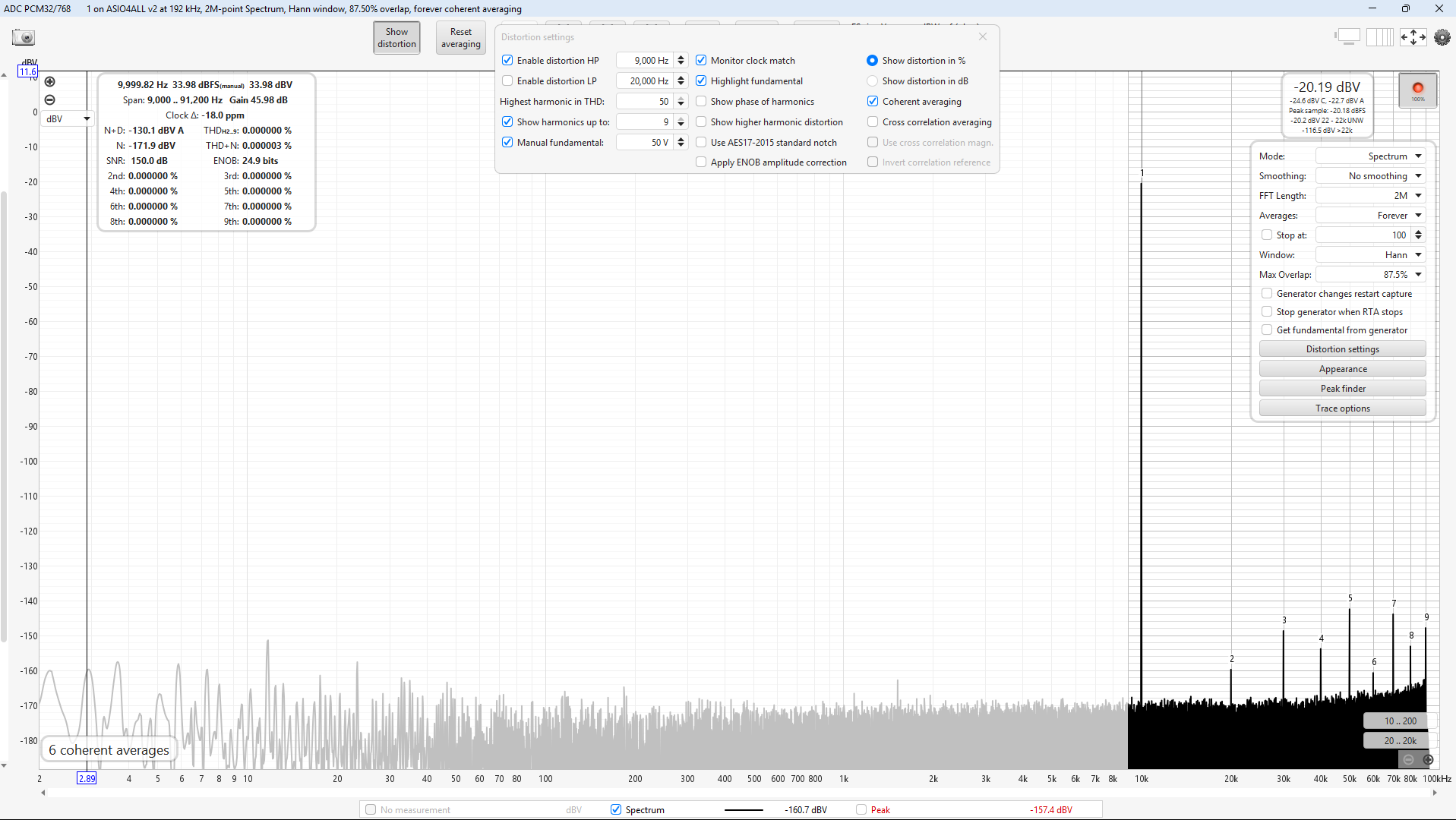Image resolution: width=1456 pixels, height=820 pixels.
Task: Open the settings gear in the top-right corner
Action: coord(1442,36)
